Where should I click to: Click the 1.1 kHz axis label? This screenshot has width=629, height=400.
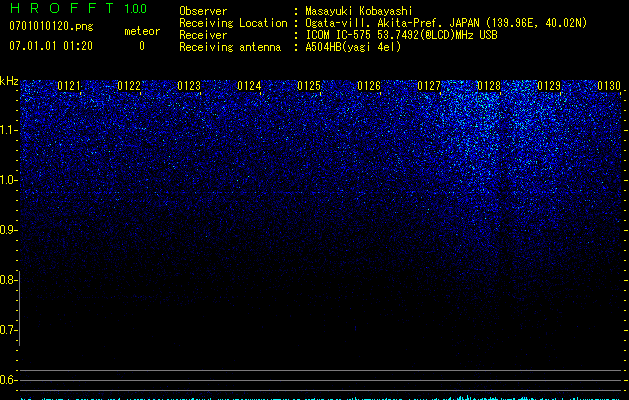tap(8, 130)
